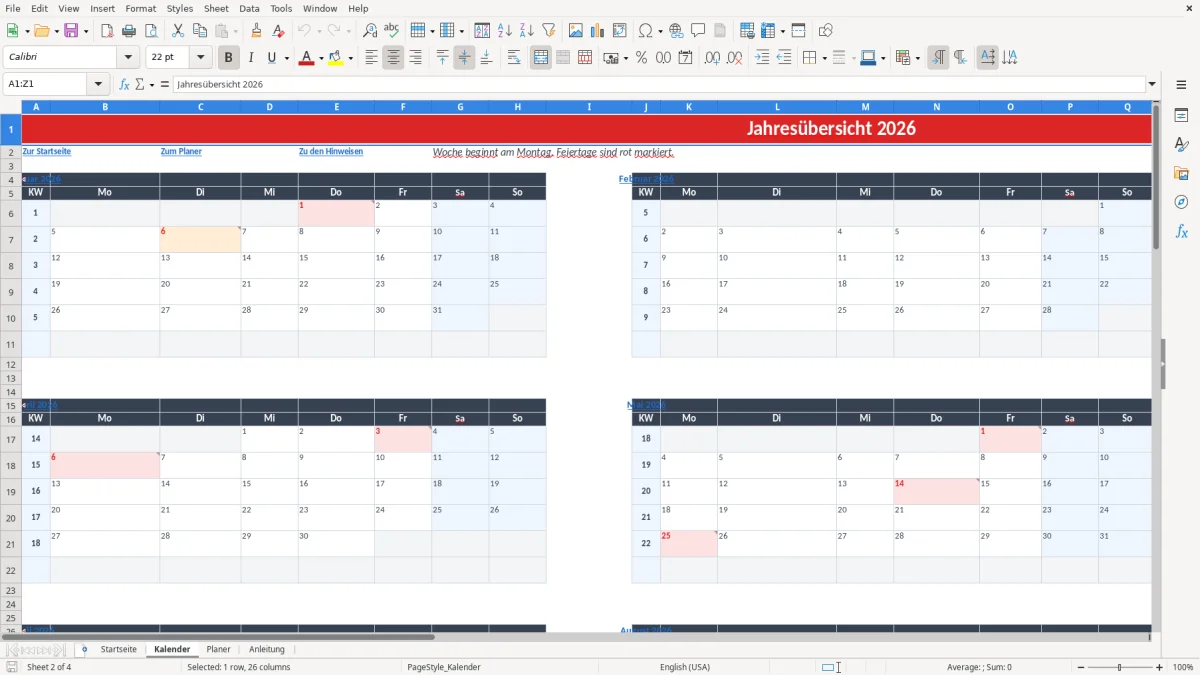Screen dimensions: 1200x675
Task: Adjust the zoom slider handle
Action: coord(1119,667)
